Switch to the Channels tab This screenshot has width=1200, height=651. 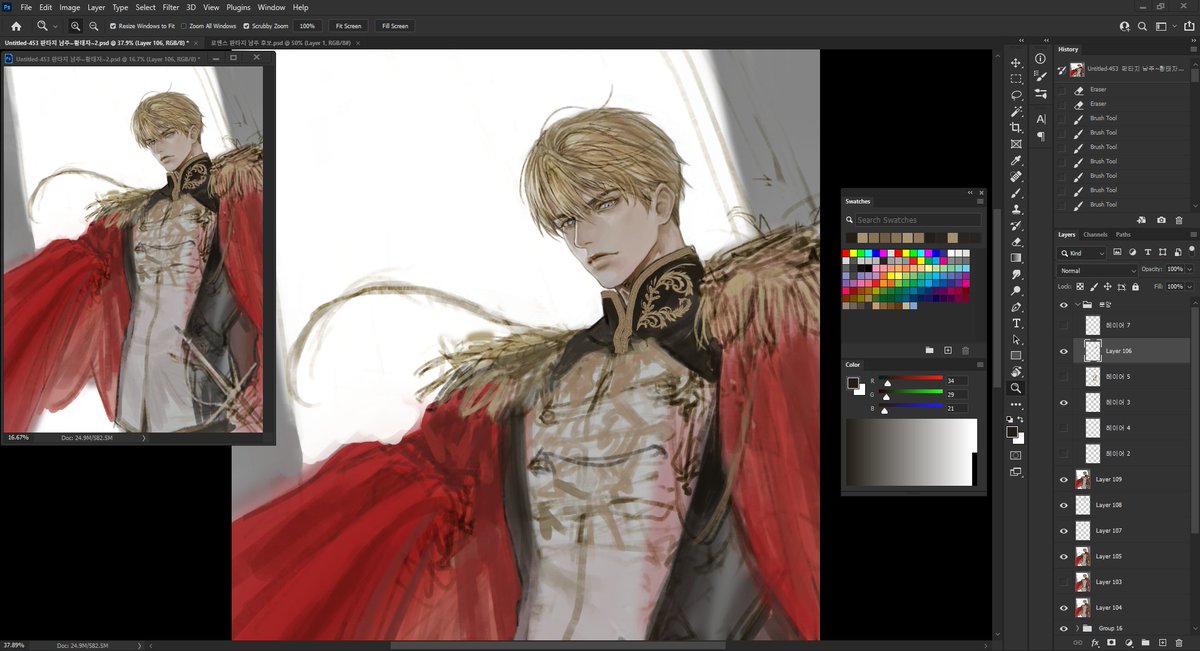(1095, 235)
